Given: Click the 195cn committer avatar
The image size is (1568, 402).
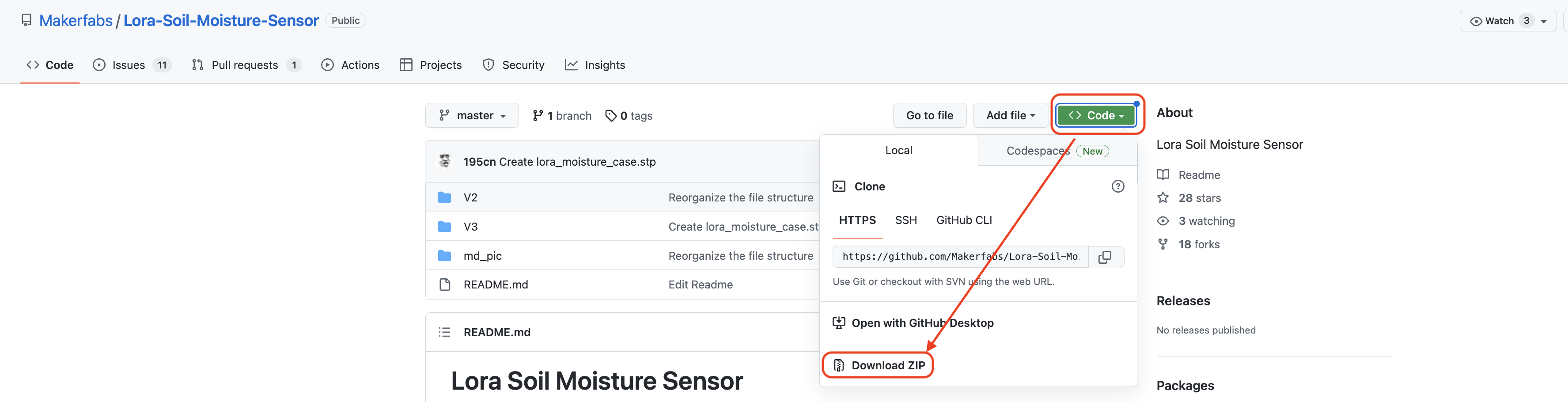Looking at the screenshot, I should click(x=445, y=161).
